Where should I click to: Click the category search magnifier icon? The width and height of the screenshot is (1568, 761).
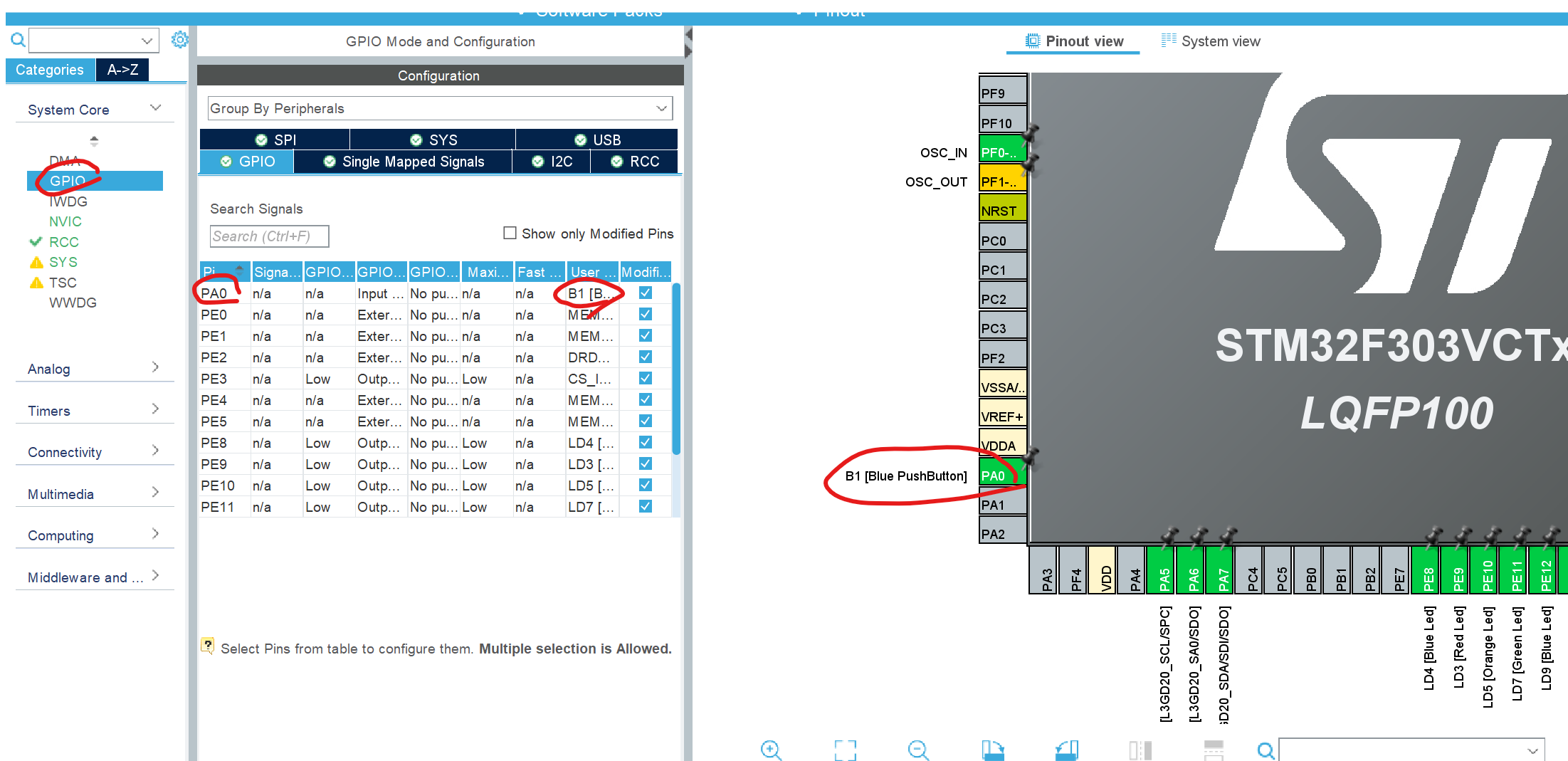point(18,40)
